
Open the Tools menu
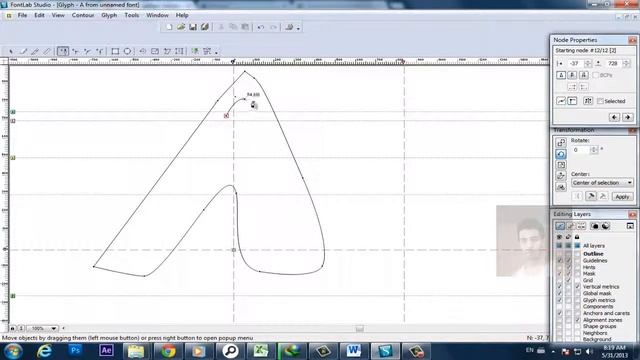(x=131, y=15)
